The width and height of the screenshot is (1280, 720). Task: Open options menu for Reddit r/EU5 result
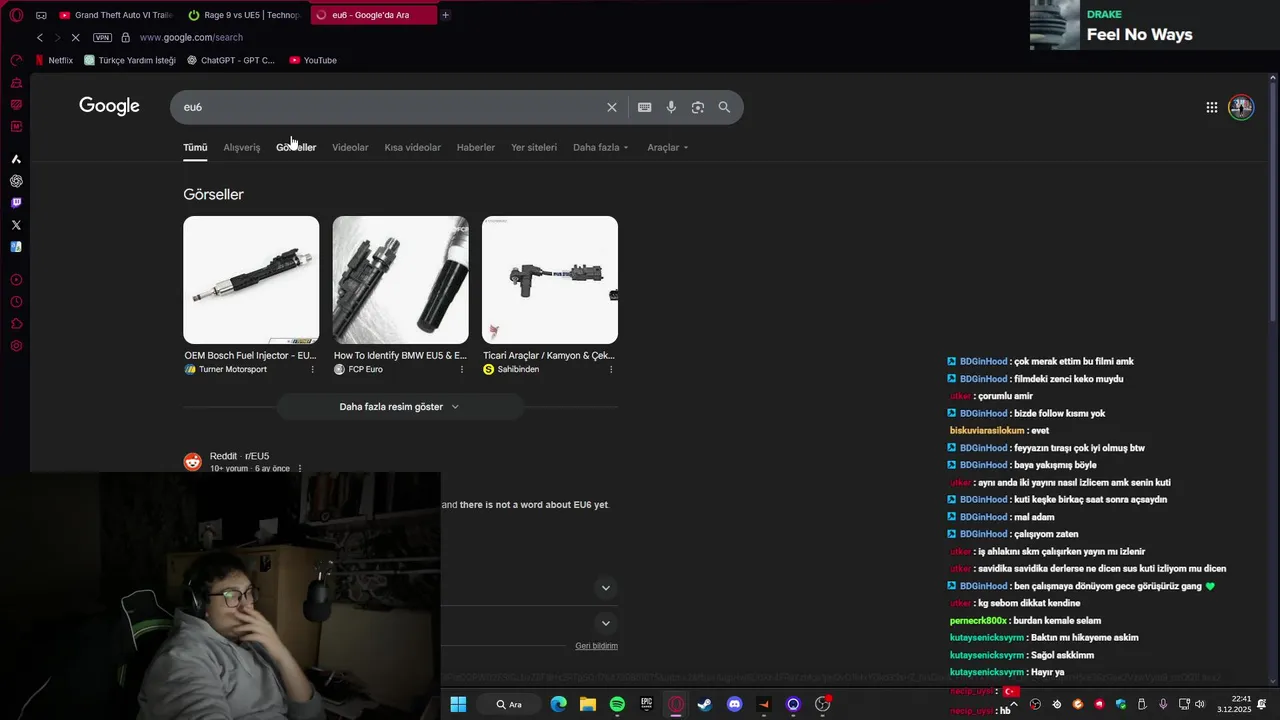click(299, 469)
